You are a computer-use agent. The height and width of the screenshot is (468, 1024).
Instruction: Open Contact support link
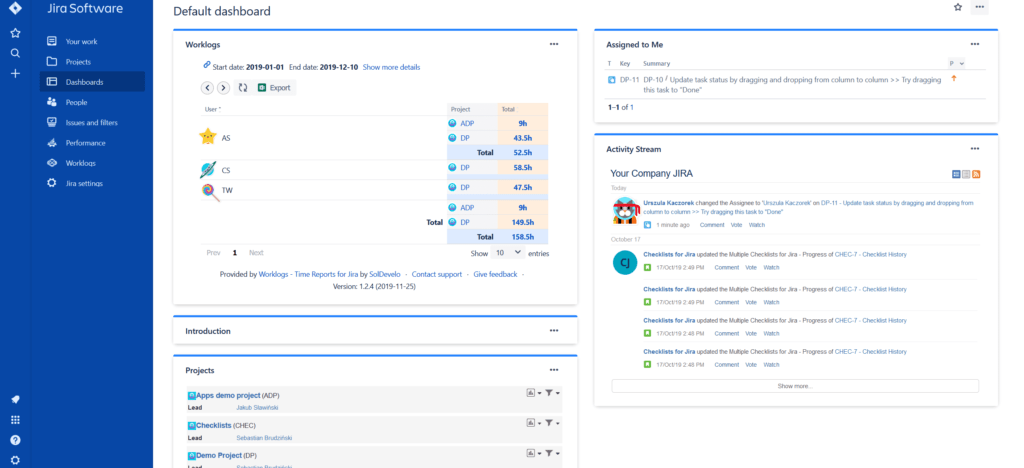pos(436,274)
